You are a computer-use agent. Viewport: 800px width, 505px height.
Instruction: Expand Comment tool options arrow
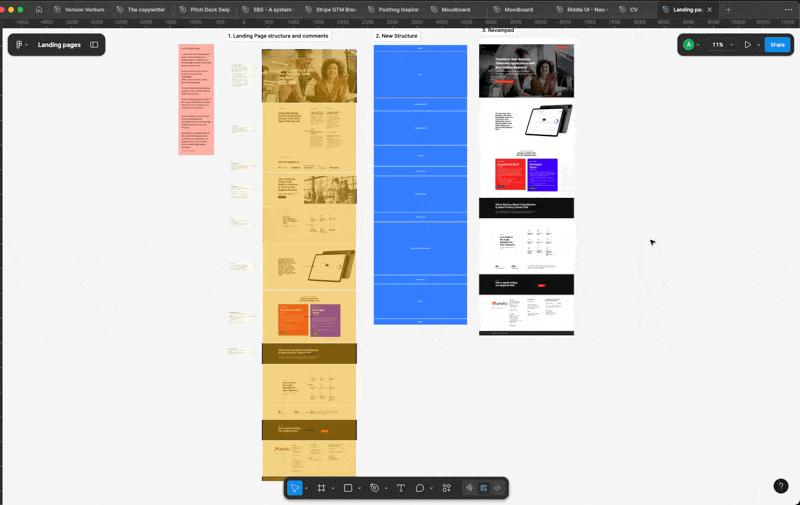pyautogui.click(x=431, y=489)
